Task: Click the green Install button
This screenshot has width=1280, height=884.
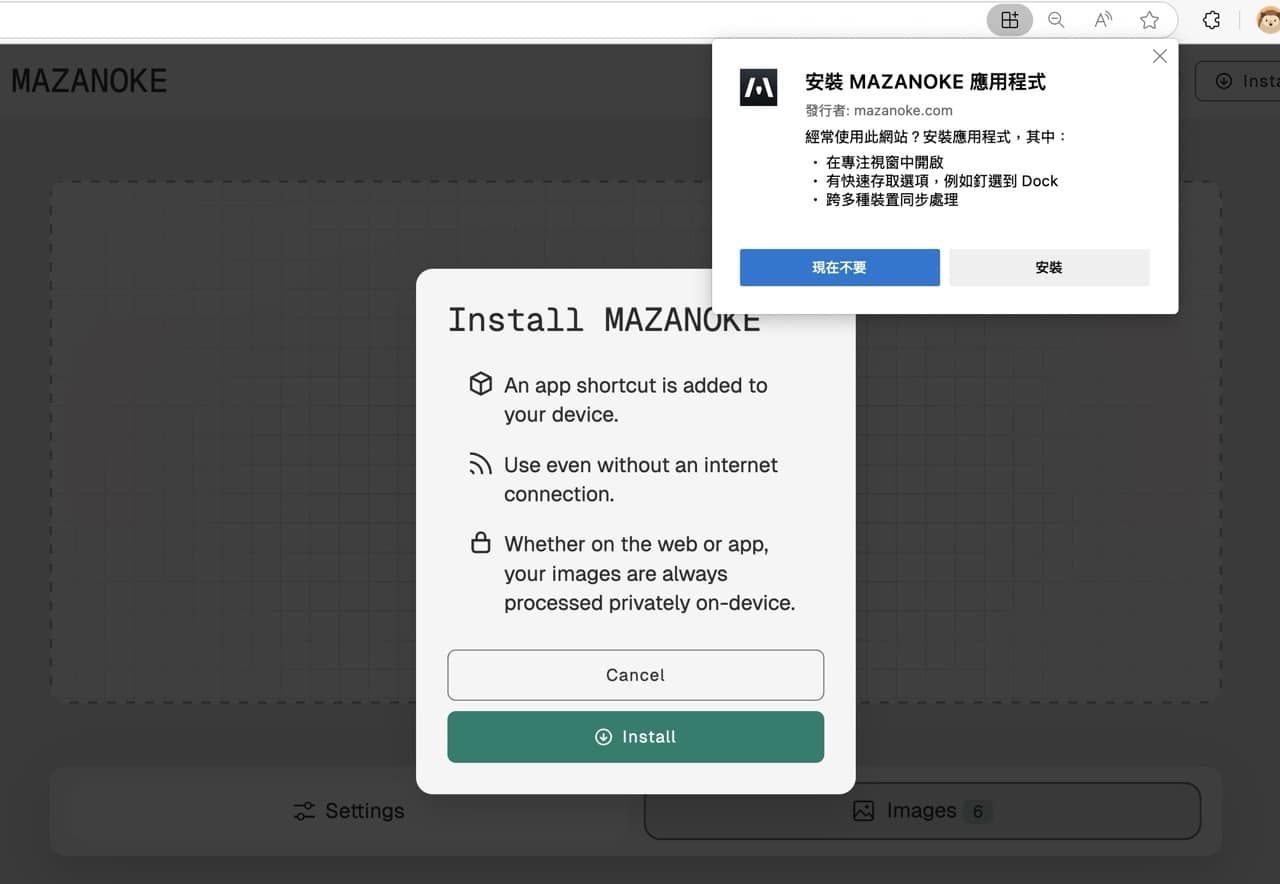Action: (x=636, y=737)
